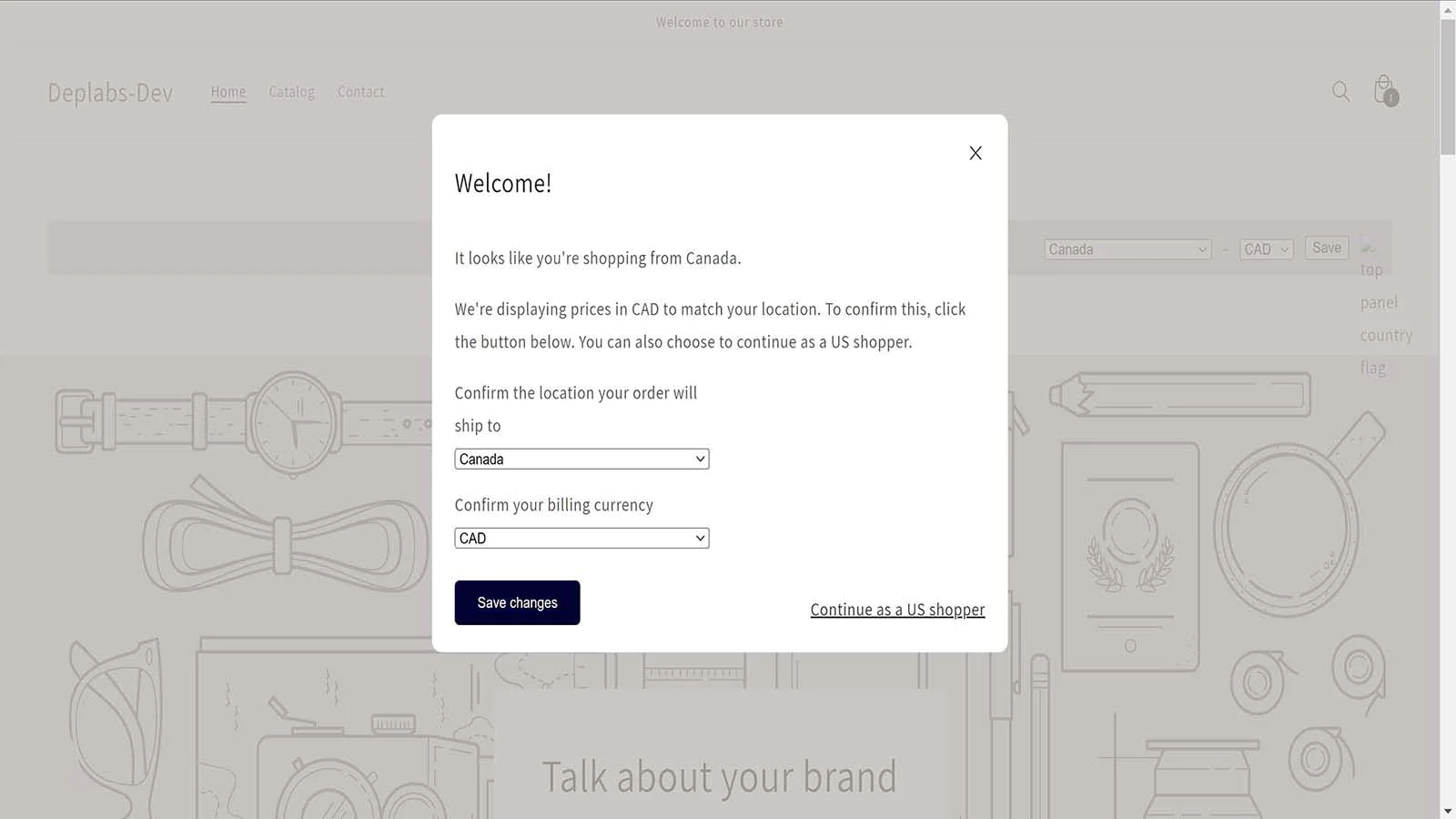Screen dimensions: 1456x819
Task: Open the Deplabs-Dev store logo
Action: point(110,93)
